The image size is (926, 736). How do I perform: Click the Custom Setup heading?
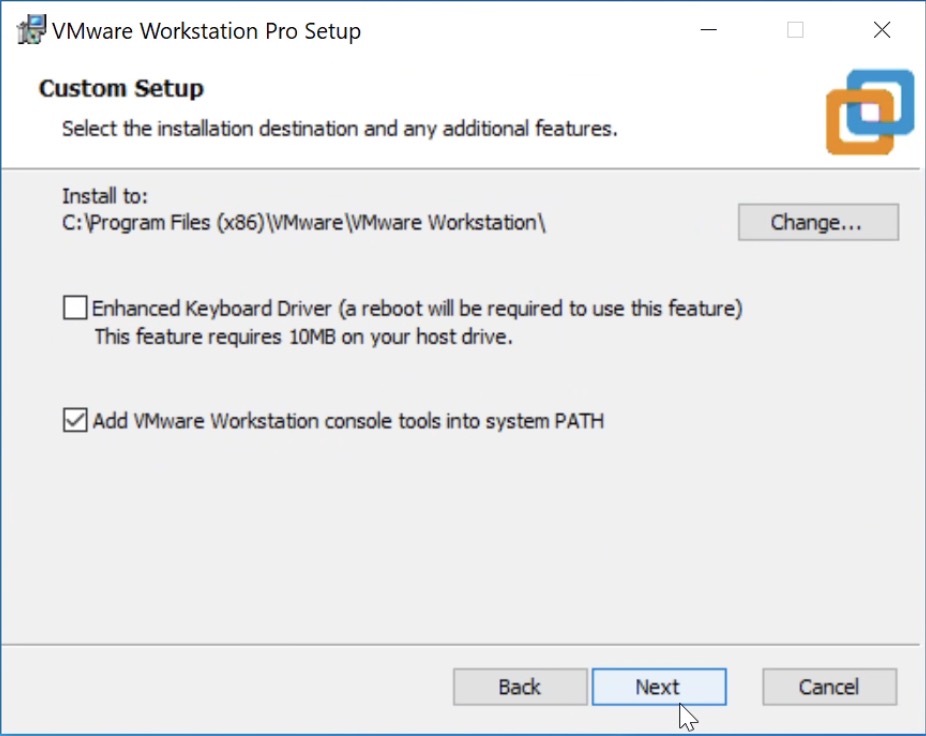click(121, 88)
